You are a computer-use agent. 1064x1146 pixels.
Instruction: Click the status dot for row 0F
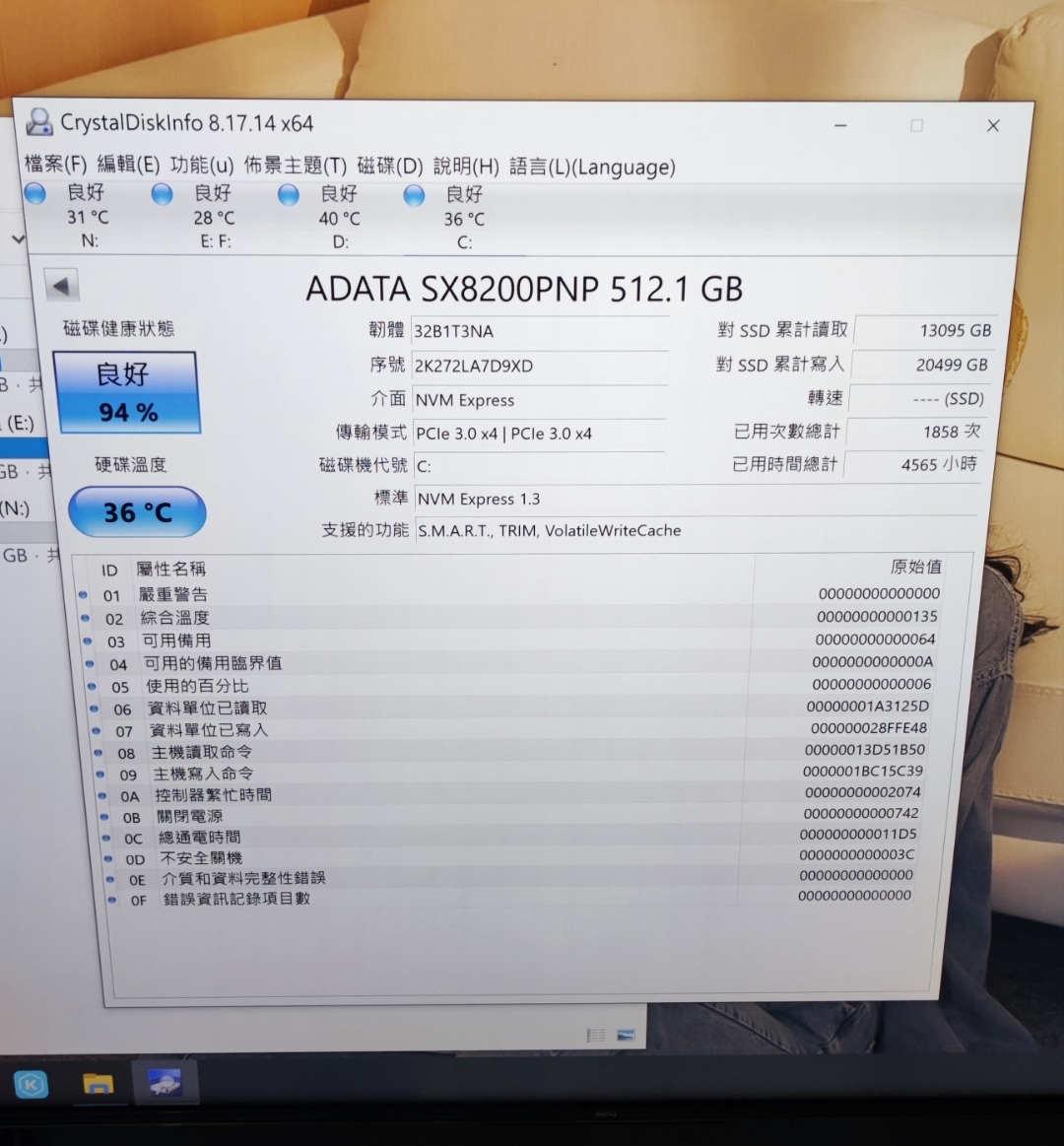(x=111, y=901)
